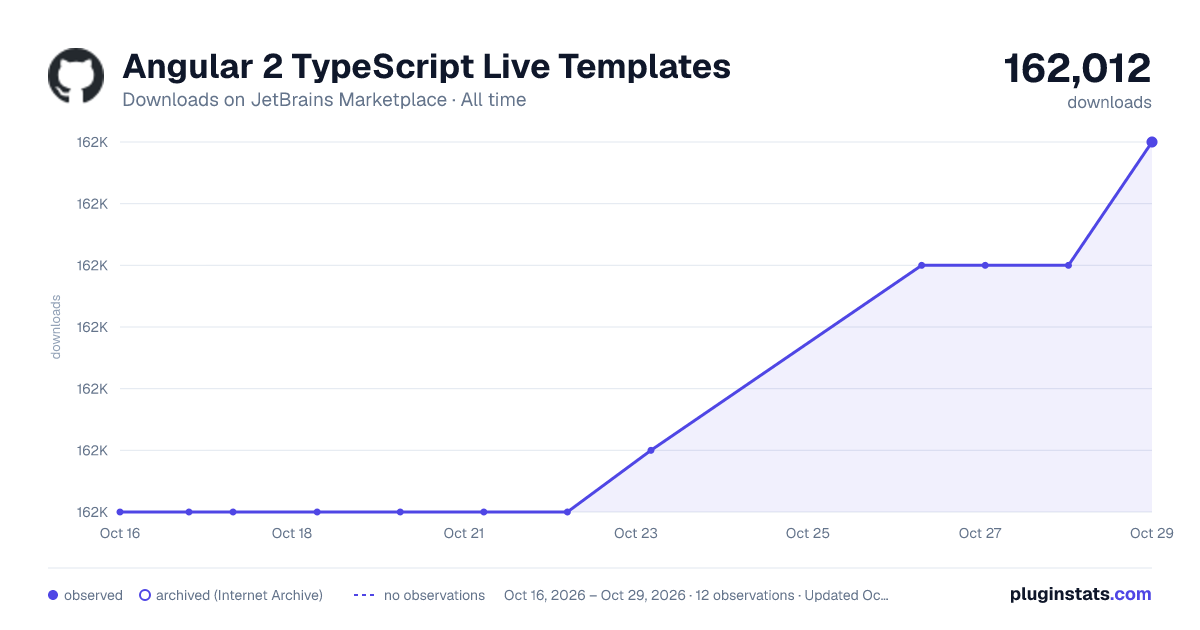Click the 162,012 total downloads figure

(x=1078, y=68)
